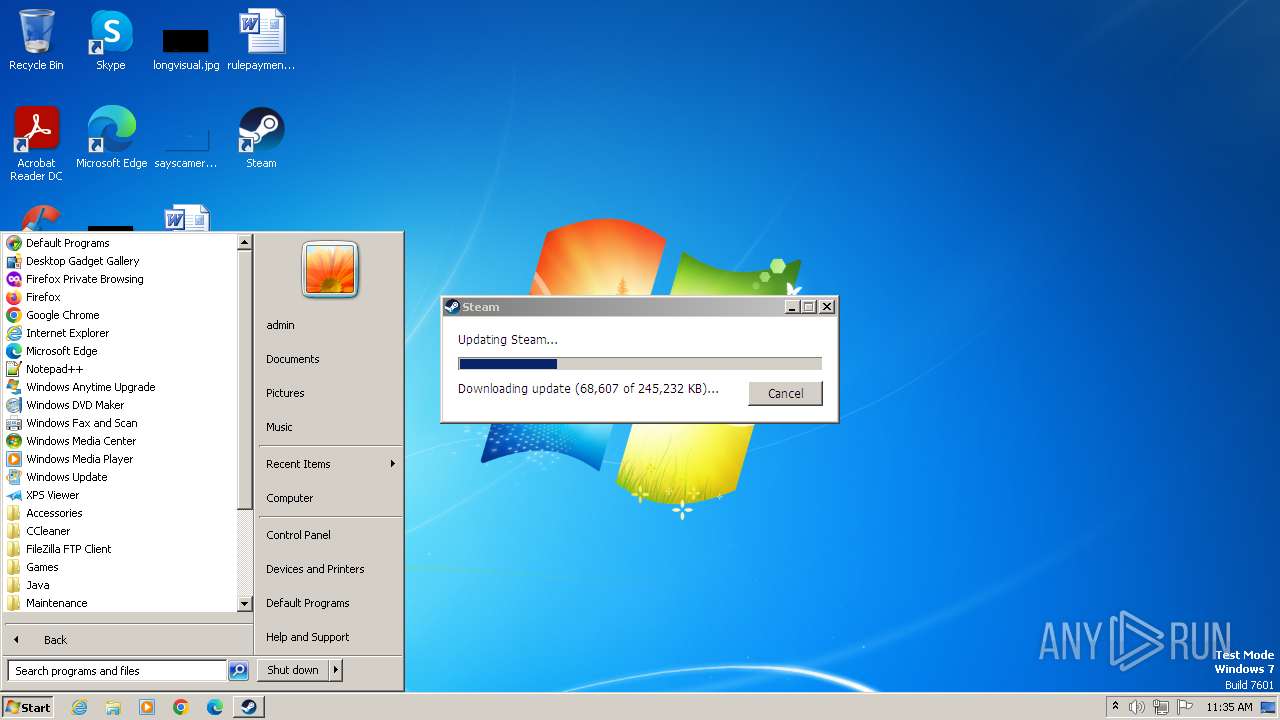The height and width of the screenshot is (720, 1280).
Task: Cancel the Steam update download
Action: coord(785,393)
